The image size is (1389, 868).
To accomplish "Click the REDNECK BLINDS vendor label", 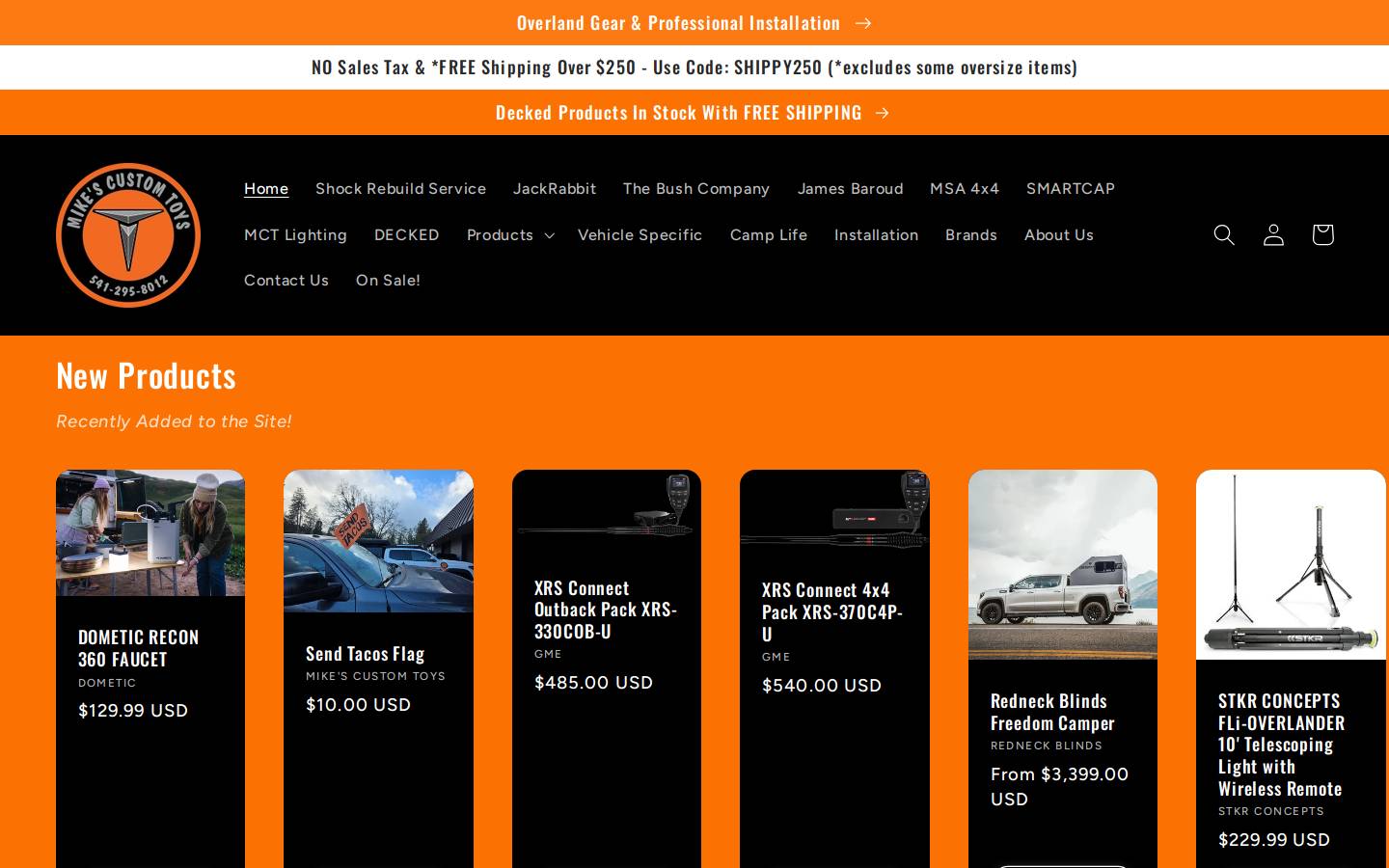I will [1047, 746].
